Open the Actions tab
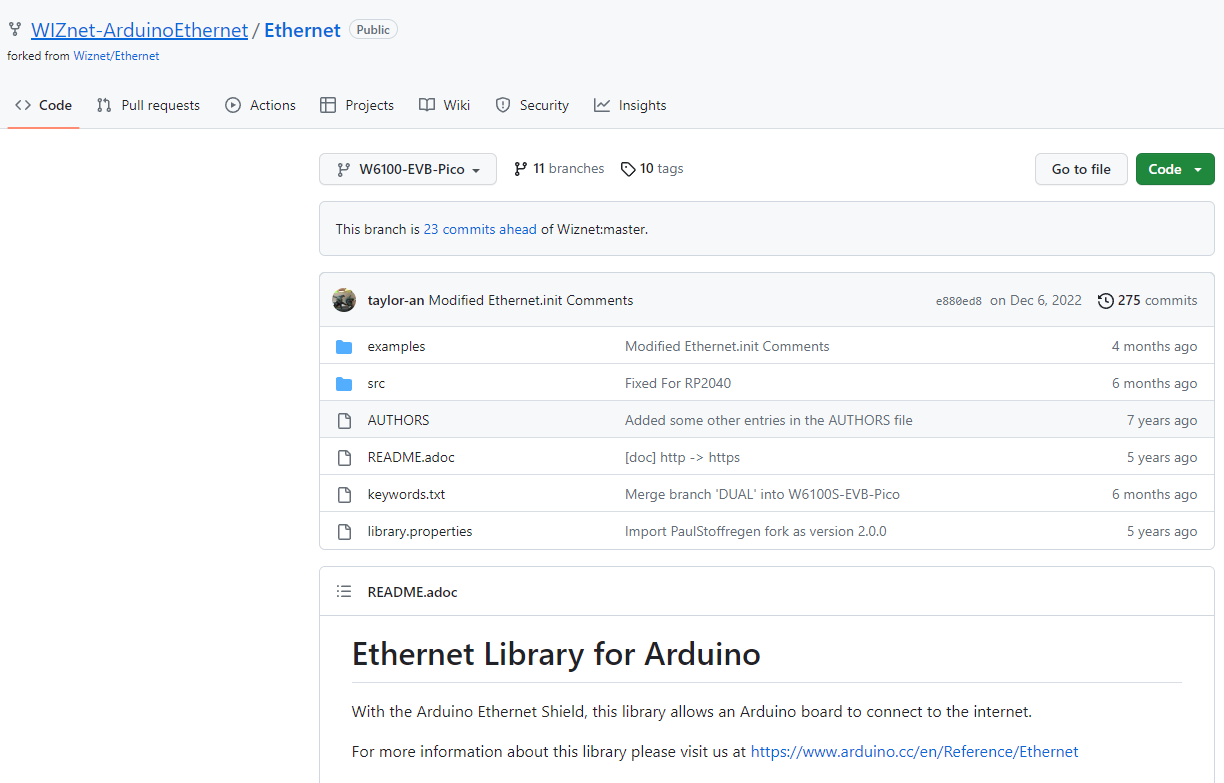Image resolution: width=1224 pixels, height=783 pixels. tap(261, 105)
